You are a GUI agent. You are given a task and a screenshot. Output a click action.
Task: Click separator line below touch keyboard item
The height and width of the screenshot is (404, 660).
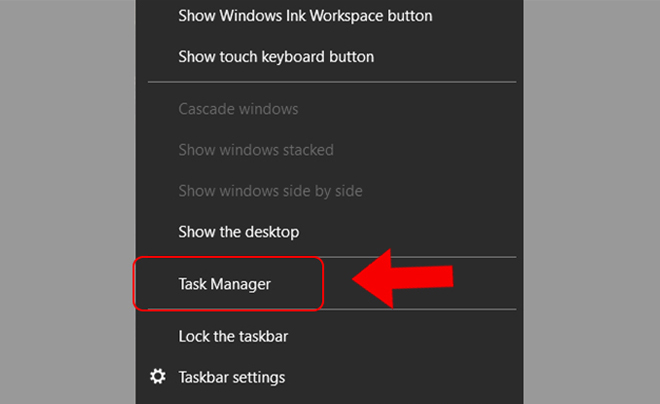tap(332, 82)
